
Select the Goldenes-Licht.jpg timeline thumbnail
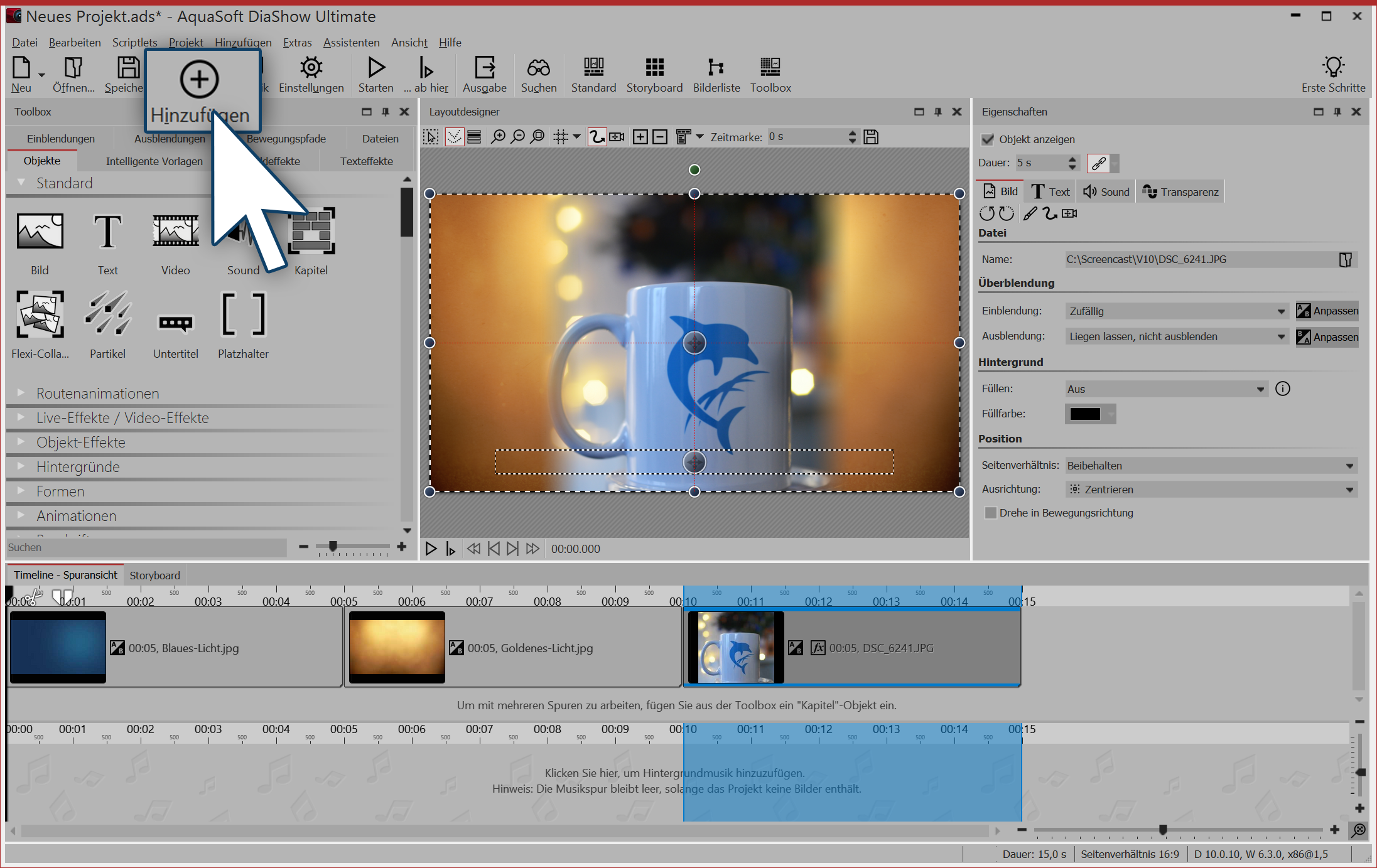tap(397, 647)
